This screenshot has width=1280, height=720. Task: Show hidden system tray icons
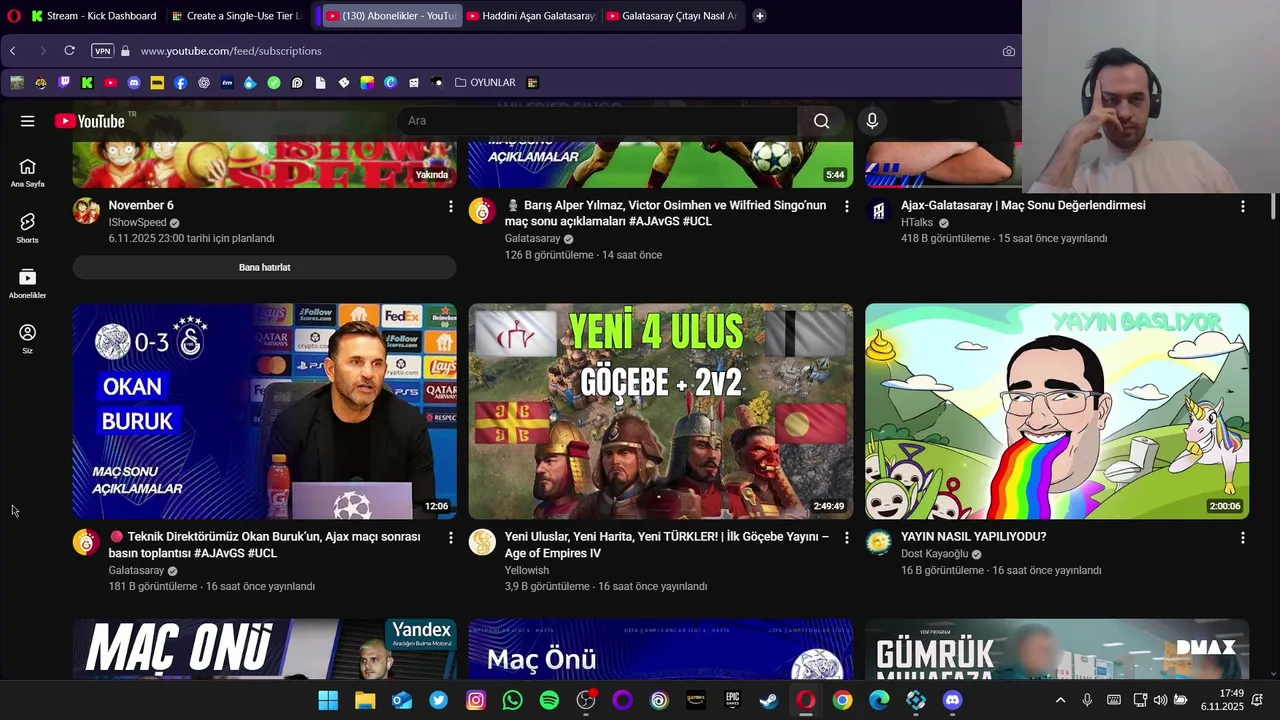click(1060, 700)
